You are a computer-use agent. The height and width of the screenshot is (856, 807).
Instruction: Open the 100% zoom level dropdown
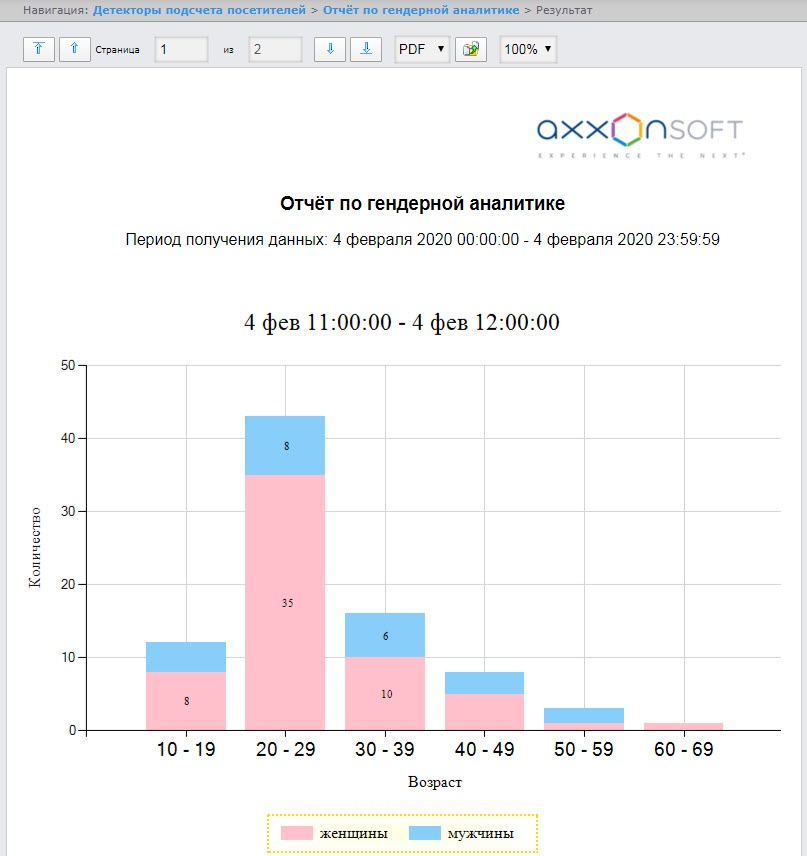(528, 49)
